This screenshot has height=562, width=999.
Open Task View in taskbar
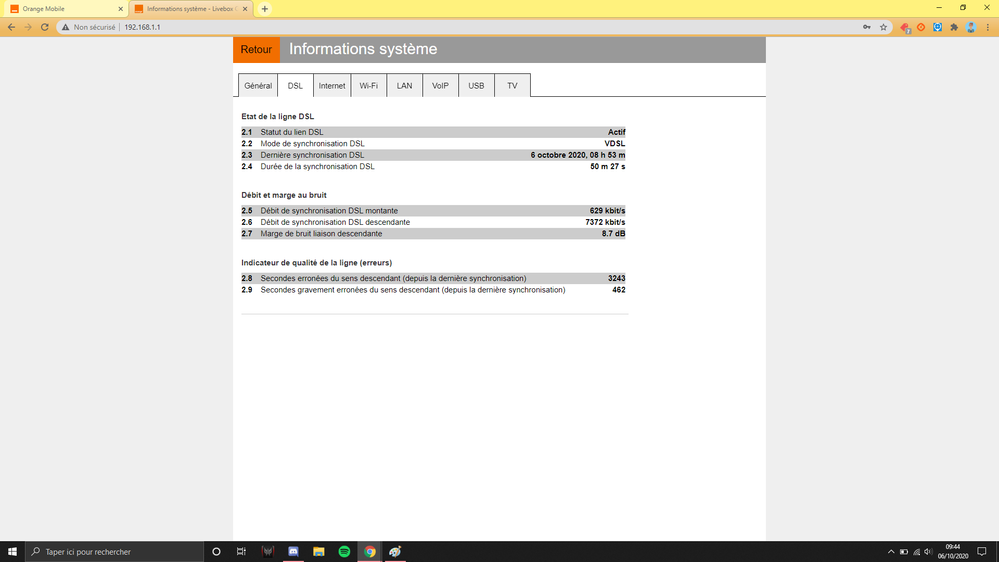(241, 552)
